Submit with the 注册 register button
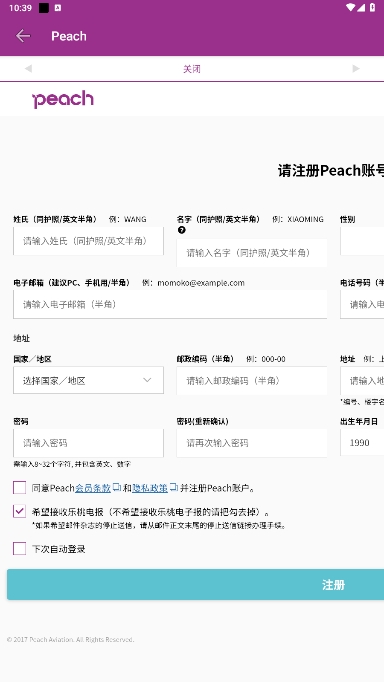 [195, 585]
